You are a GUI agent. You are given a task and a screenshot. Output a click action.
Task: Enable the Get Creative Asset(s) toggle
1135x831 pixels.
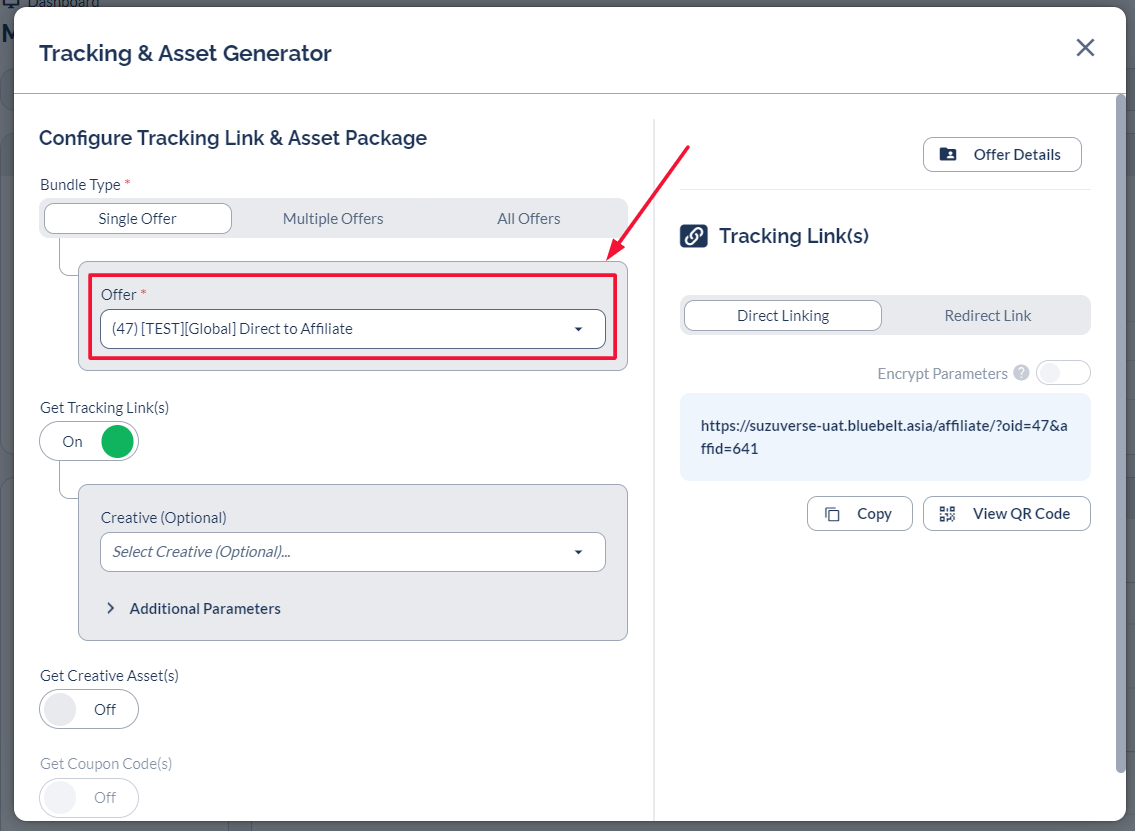(89, 710)
